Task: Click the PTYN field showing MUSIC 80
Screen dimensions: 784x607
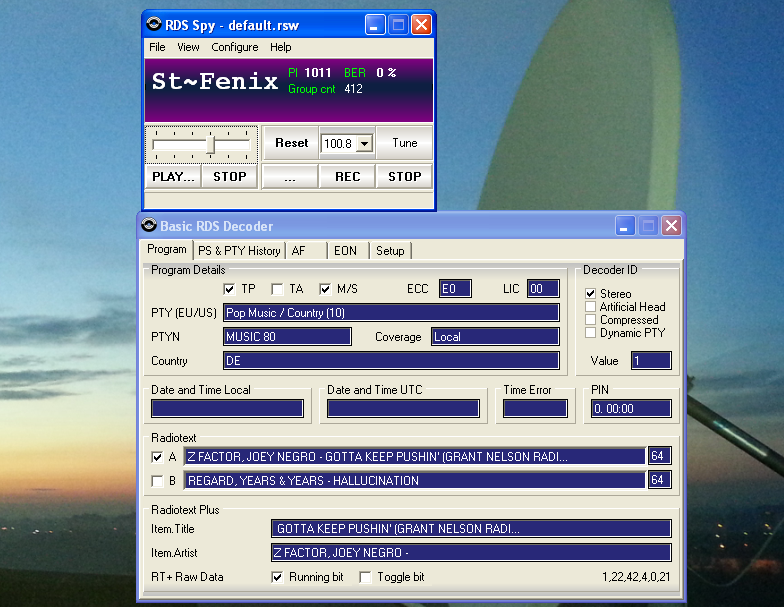Action: [x=288, y=336]
